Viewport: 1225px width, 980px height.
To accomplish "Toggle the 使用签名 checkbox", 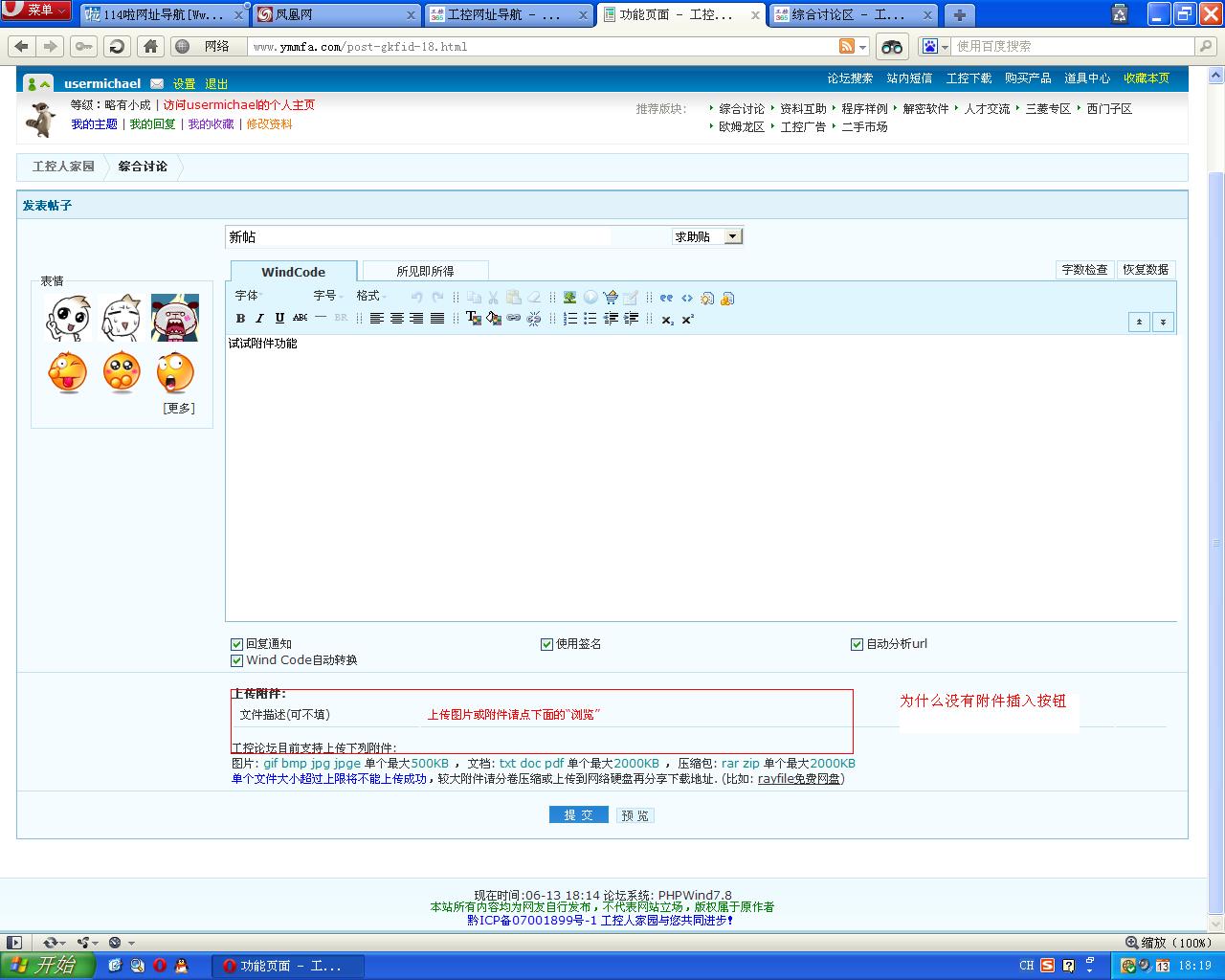I will [x=547, y=644].
